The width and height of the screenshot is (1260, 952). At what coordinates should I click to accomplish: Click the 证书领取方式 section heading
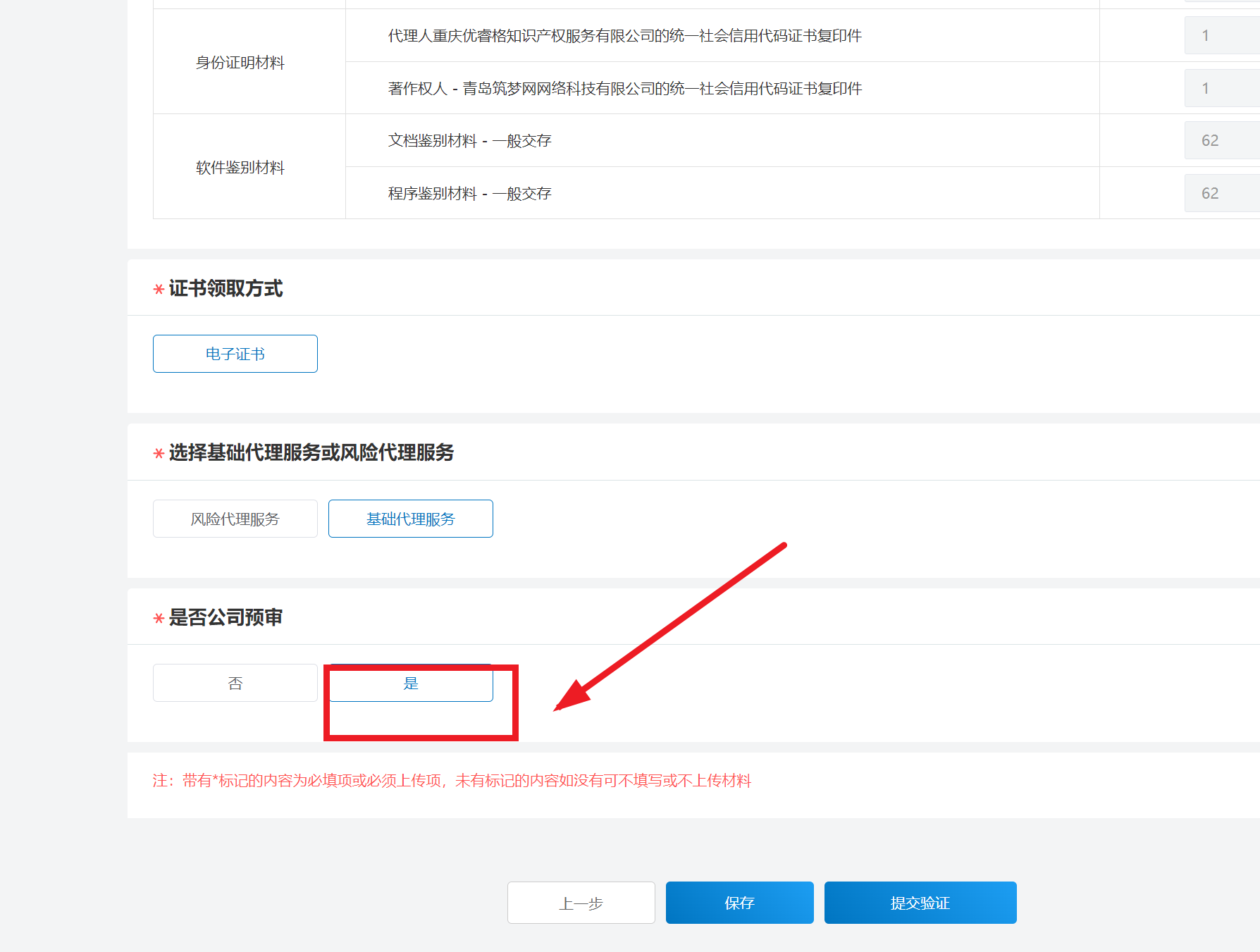tap(225, 288)
